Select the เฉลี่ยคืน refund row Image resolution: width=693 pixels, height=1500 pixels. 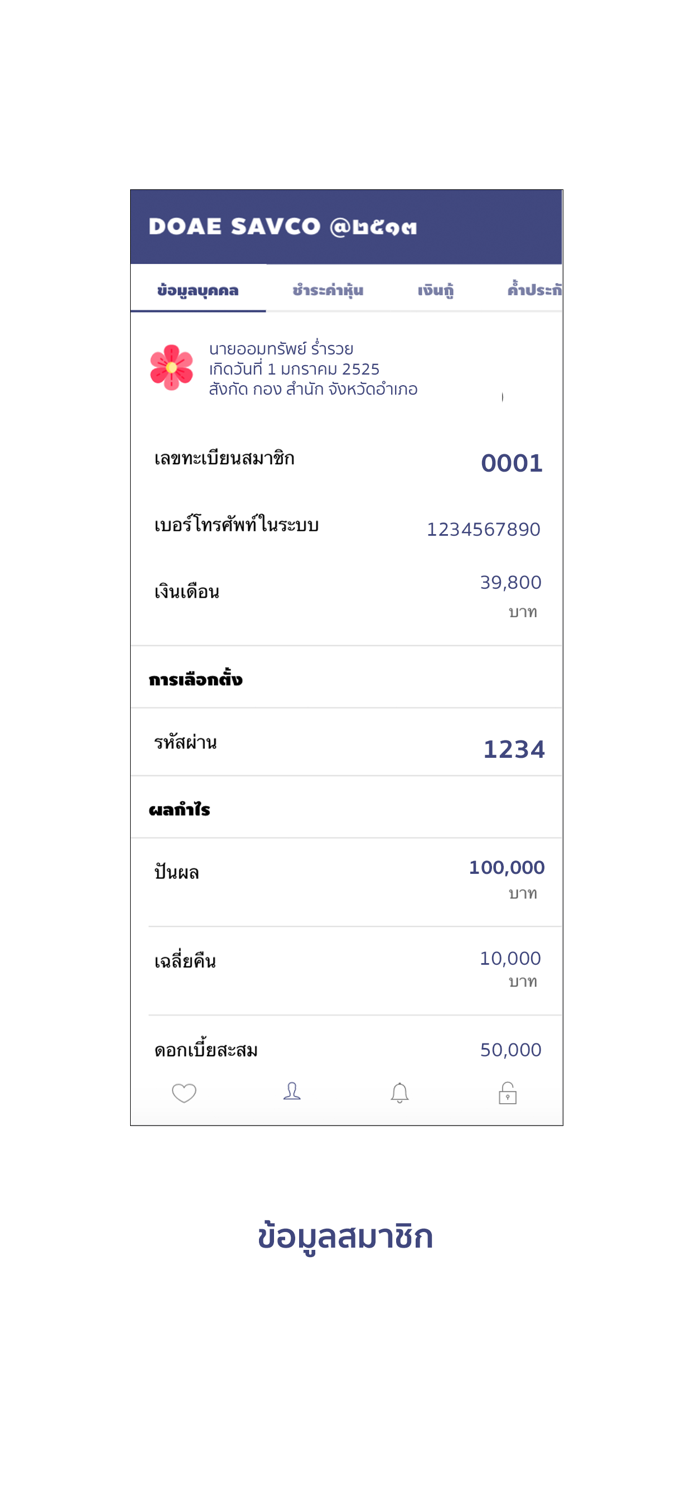pos(346,963)
